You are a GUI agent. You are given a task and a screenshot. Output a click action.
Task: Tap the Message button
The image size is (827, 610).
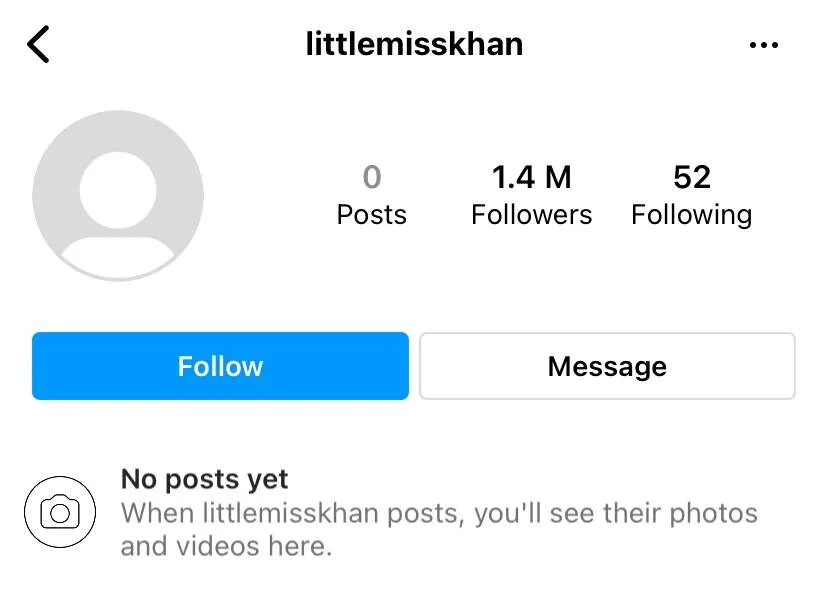pos(607,366)
